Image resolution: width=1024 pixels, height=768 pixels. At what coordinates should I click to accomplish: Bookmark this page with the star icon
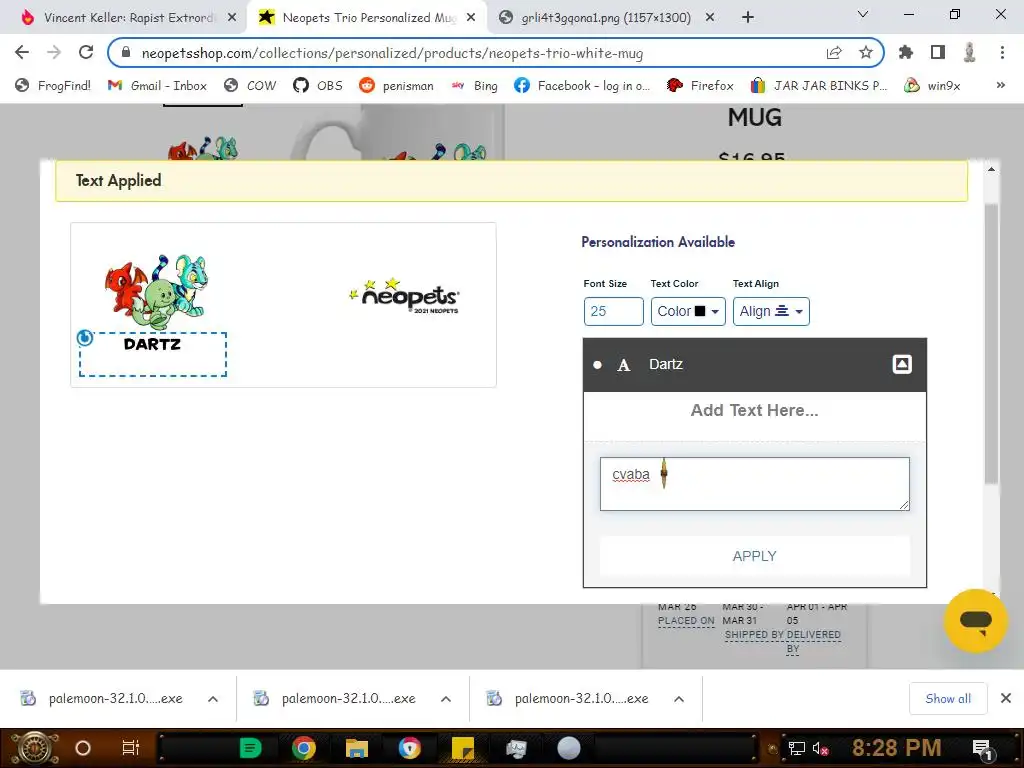coord(866,53)
